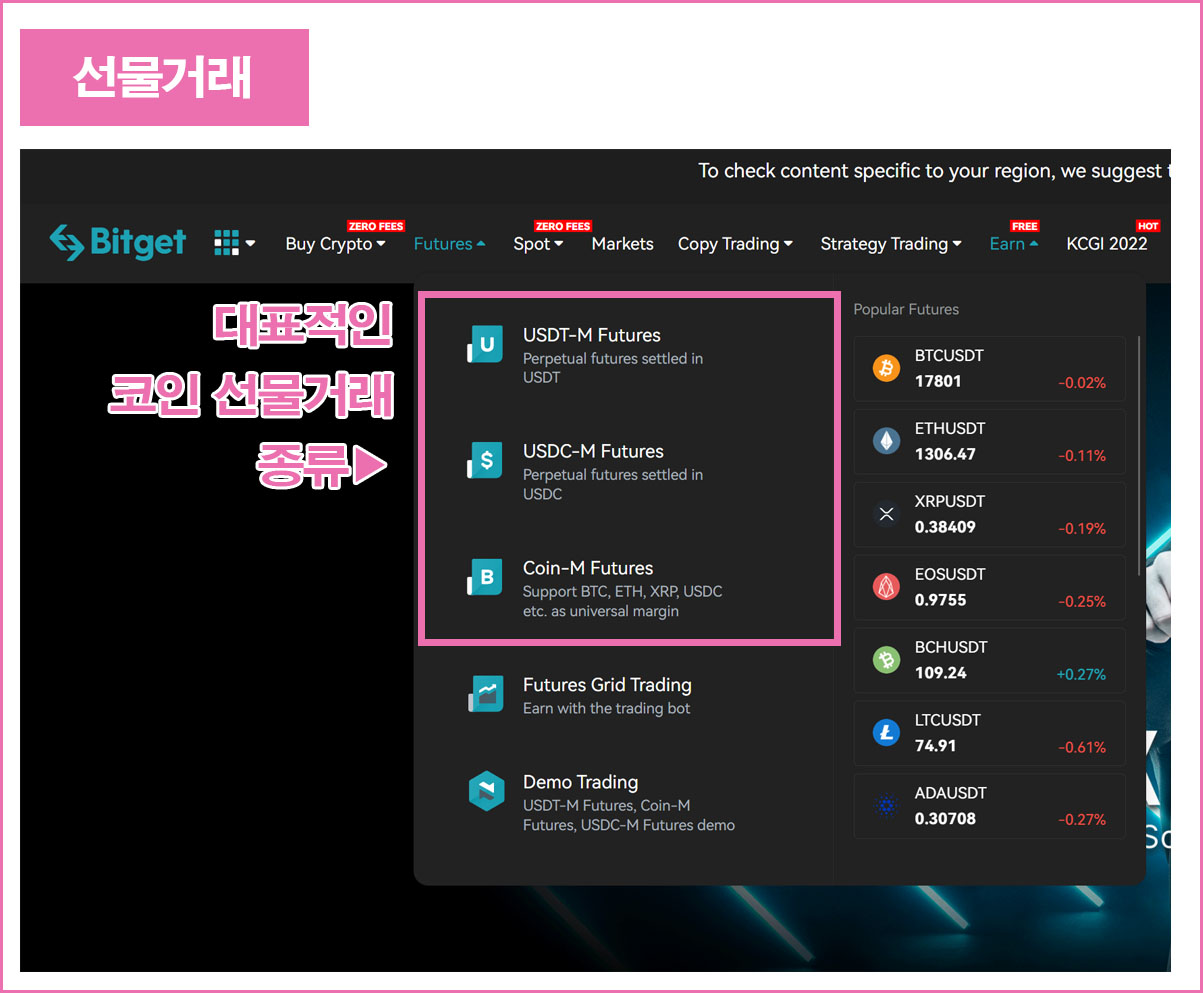Image resolution: width=1203 pixels, height=993 pixels.
Task: Click the Cardano icon for ADAUSDT
Action: (886, 806)
